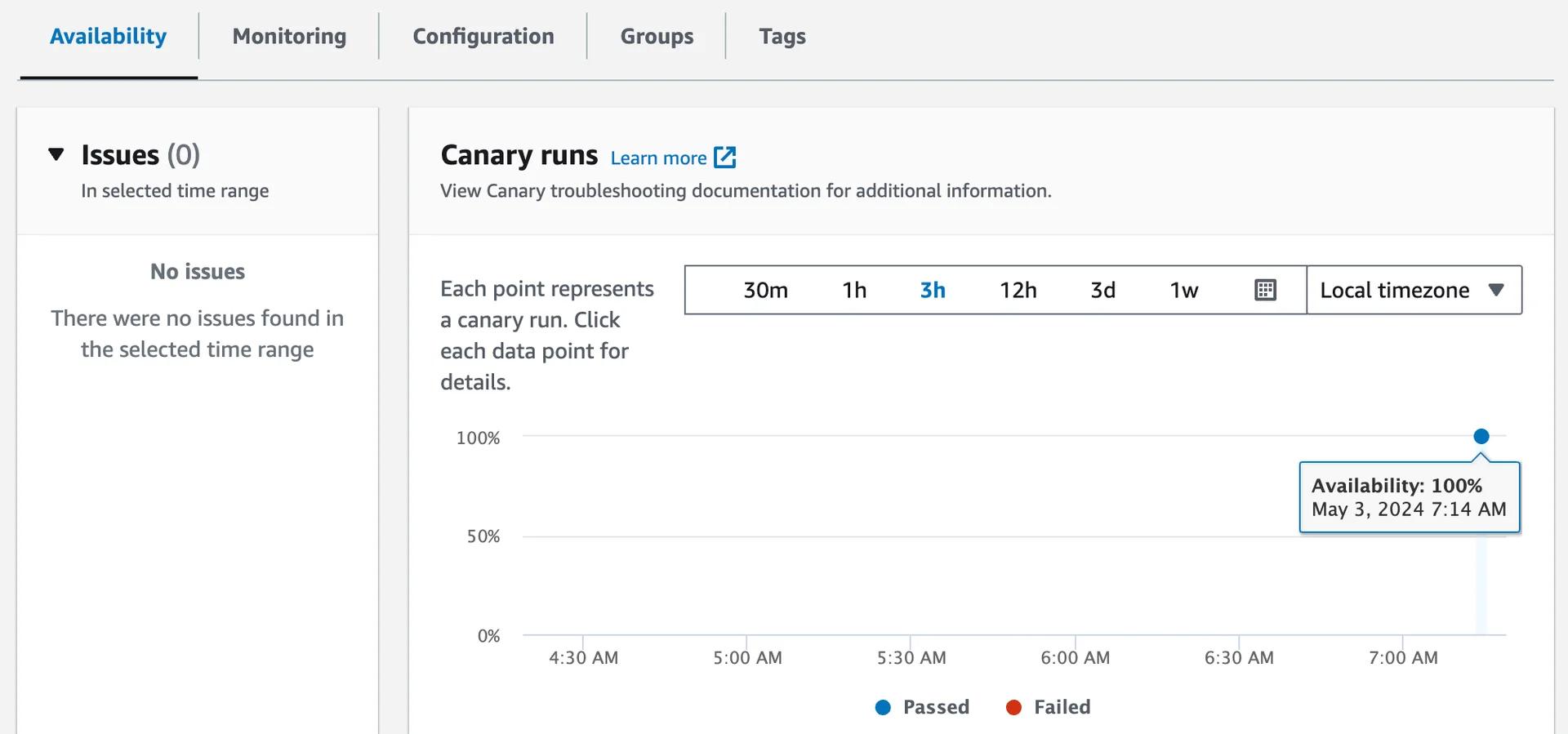This screenshot has height=734, width=1568.
Task: Click the external link icon beside Learn more
Action: click(724, 158)
